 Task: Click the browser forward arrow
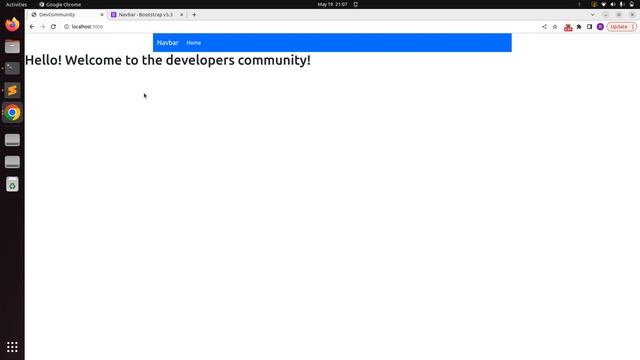tap(42, 27)
